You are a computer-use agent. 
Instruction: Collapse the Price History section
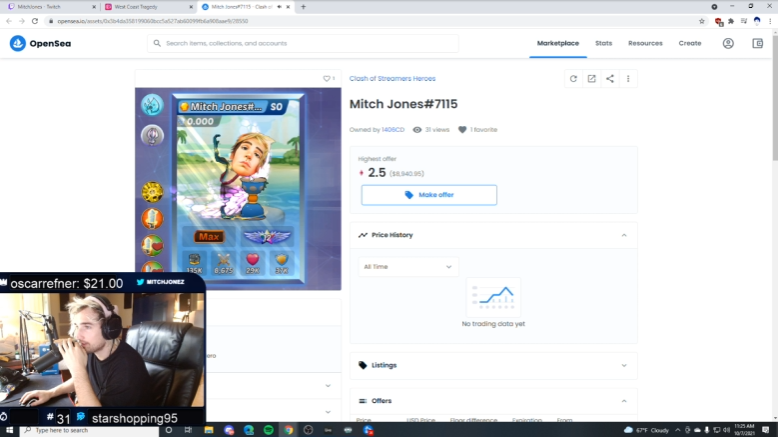[x=624, y=235]
